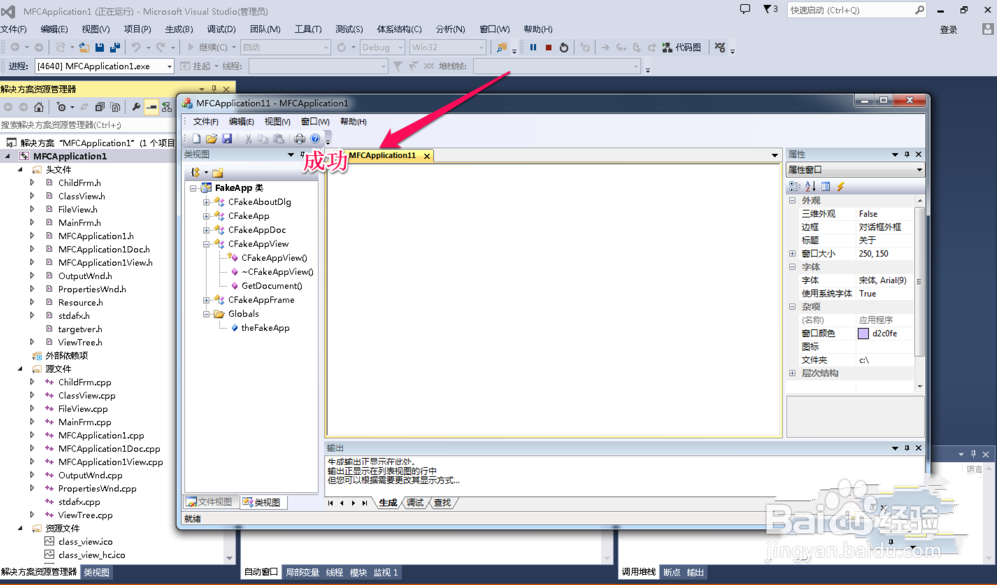Open the process dropdown showing MFCApplication1.exe
Screen dimensions: 997x585
coord(104,66)
